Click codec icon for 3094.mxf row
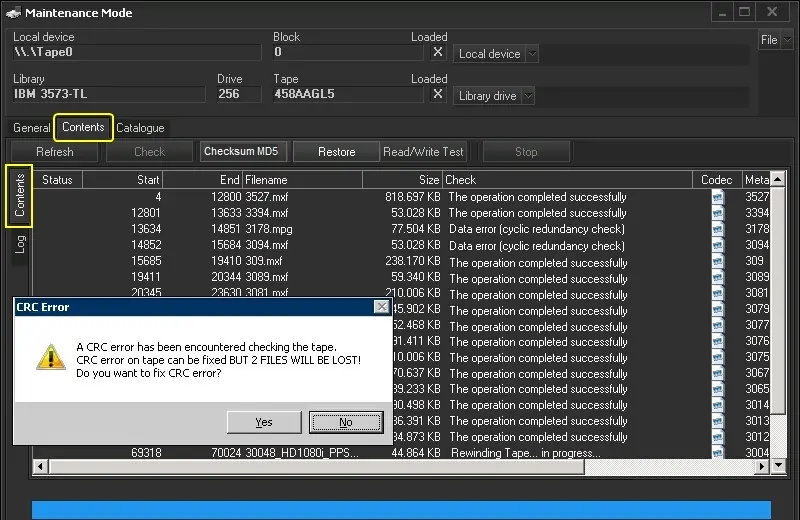 717,246
